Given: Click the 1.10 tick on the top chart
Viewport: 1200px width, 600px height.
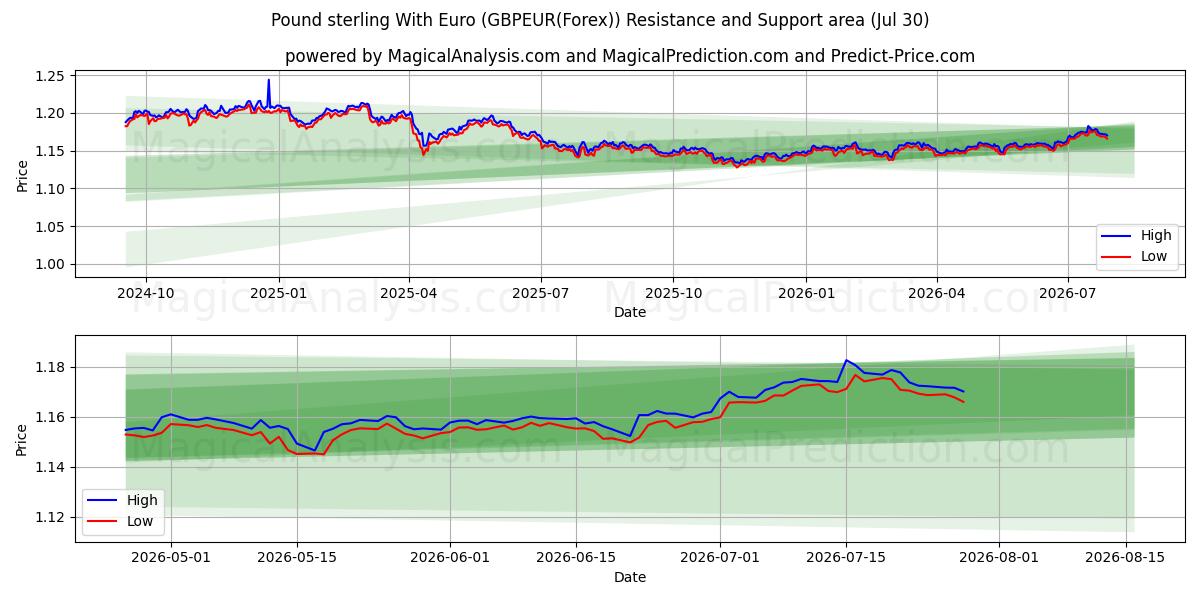Looking at the screenshot, I should [x=50, y=189].
